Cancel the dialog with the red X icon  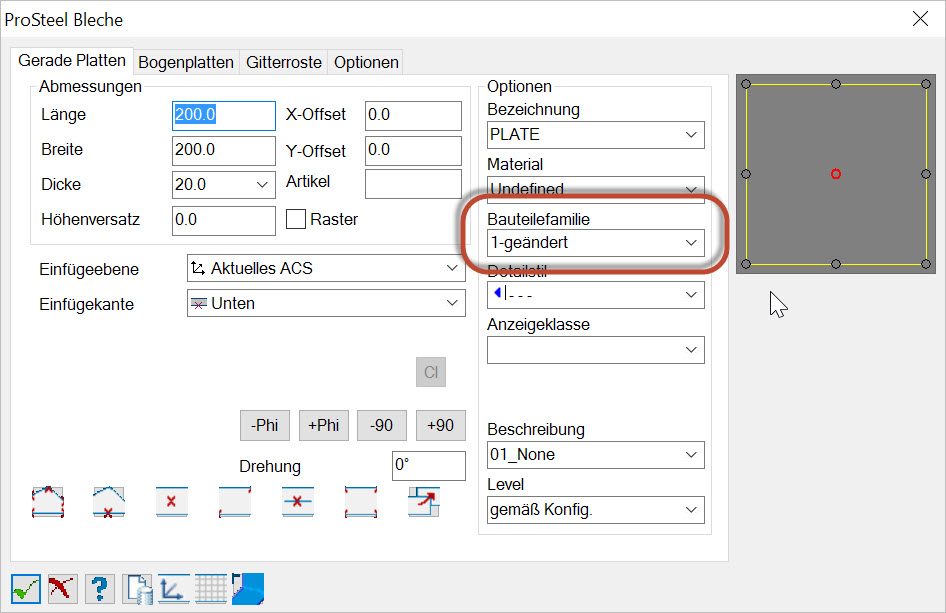click(x=63, y=589)
